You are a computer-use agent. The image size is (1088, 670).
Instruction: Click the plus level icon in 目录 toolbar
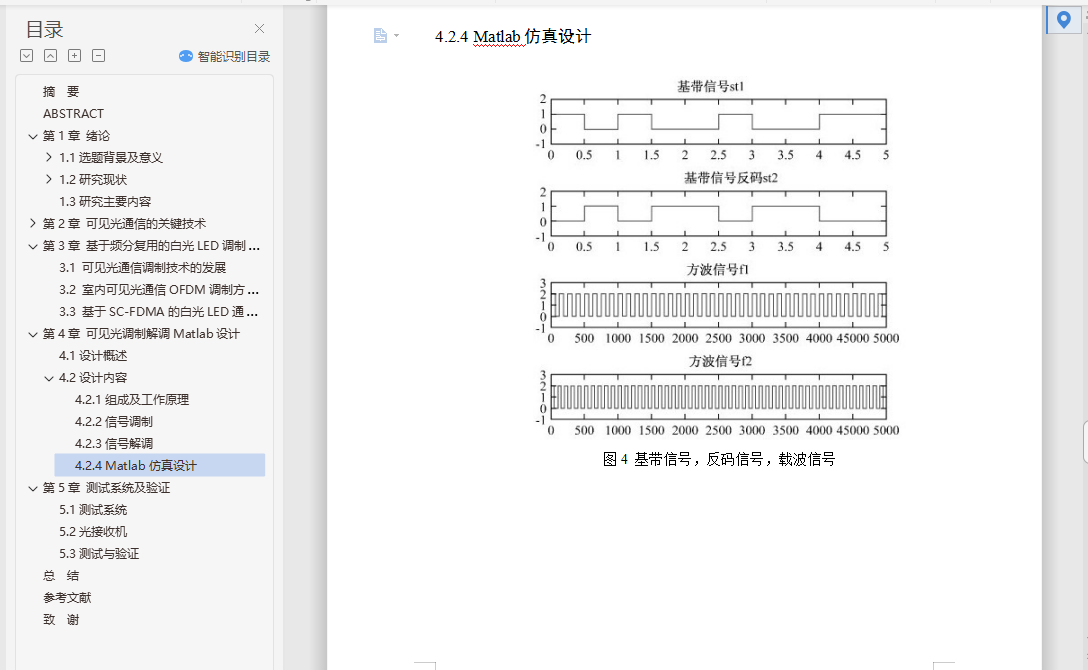(x=74, y=55)
